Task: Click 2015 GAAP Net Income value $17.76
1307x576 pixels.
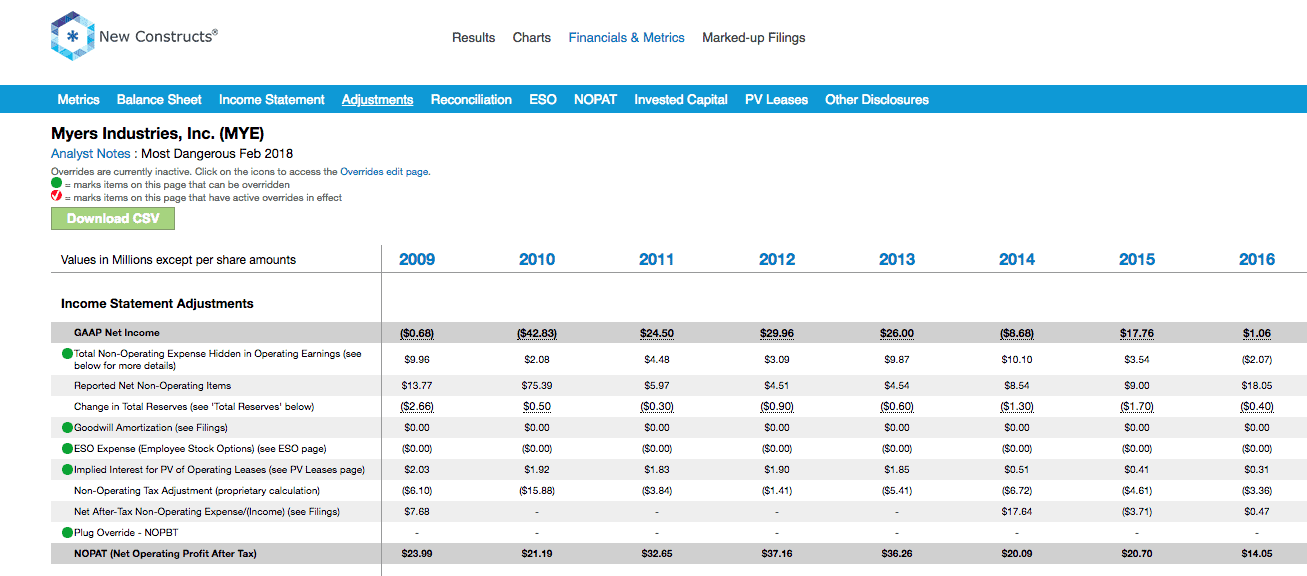Action: pyautogui.click(x=1137, y=333)
